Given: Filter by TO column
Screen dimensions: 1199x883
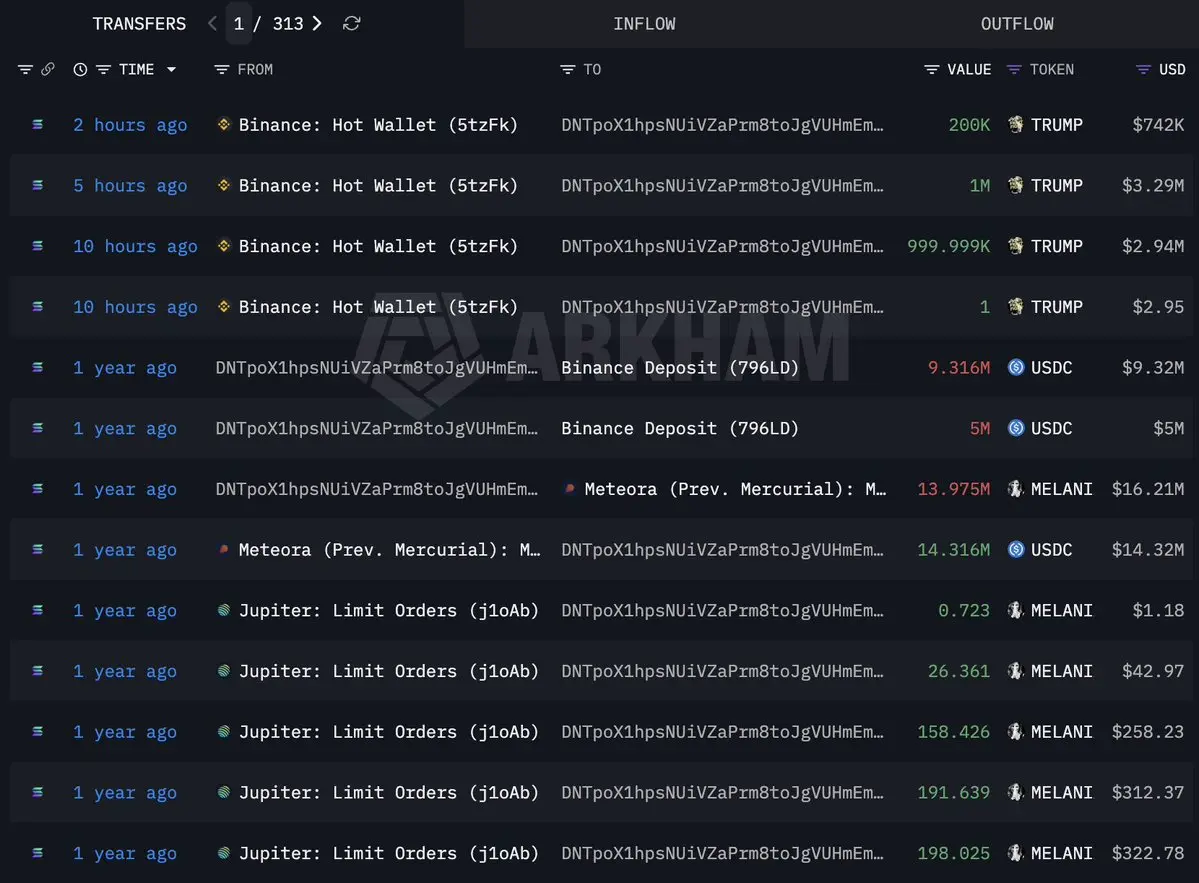Looking at the screenshot, I should tap(567, 70).
